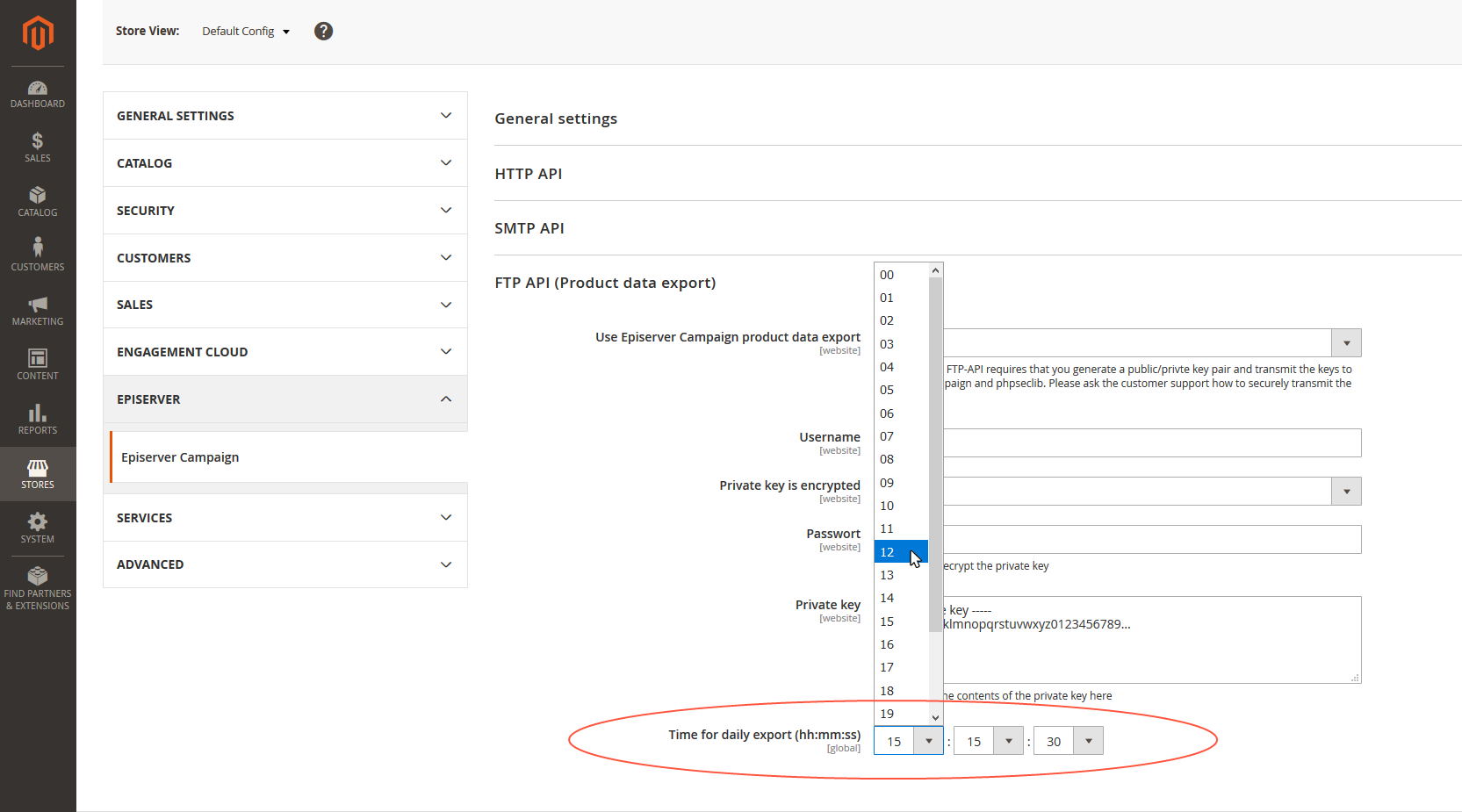Screen dimensions: 1462x812
Task: Close the hours dropdown showing 15
Action: point(909,741)
